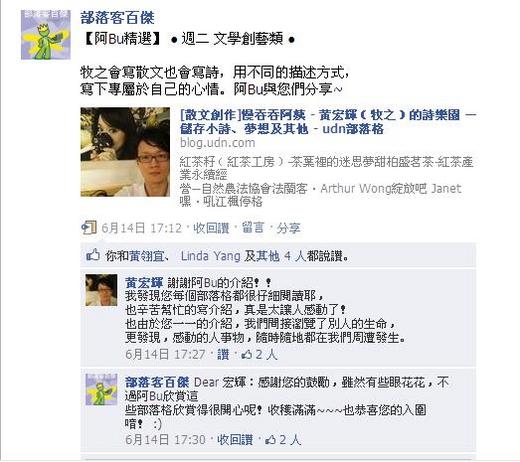
Task: Click the 部落客百傑 page name heading
Action: [x=117, y=18]
